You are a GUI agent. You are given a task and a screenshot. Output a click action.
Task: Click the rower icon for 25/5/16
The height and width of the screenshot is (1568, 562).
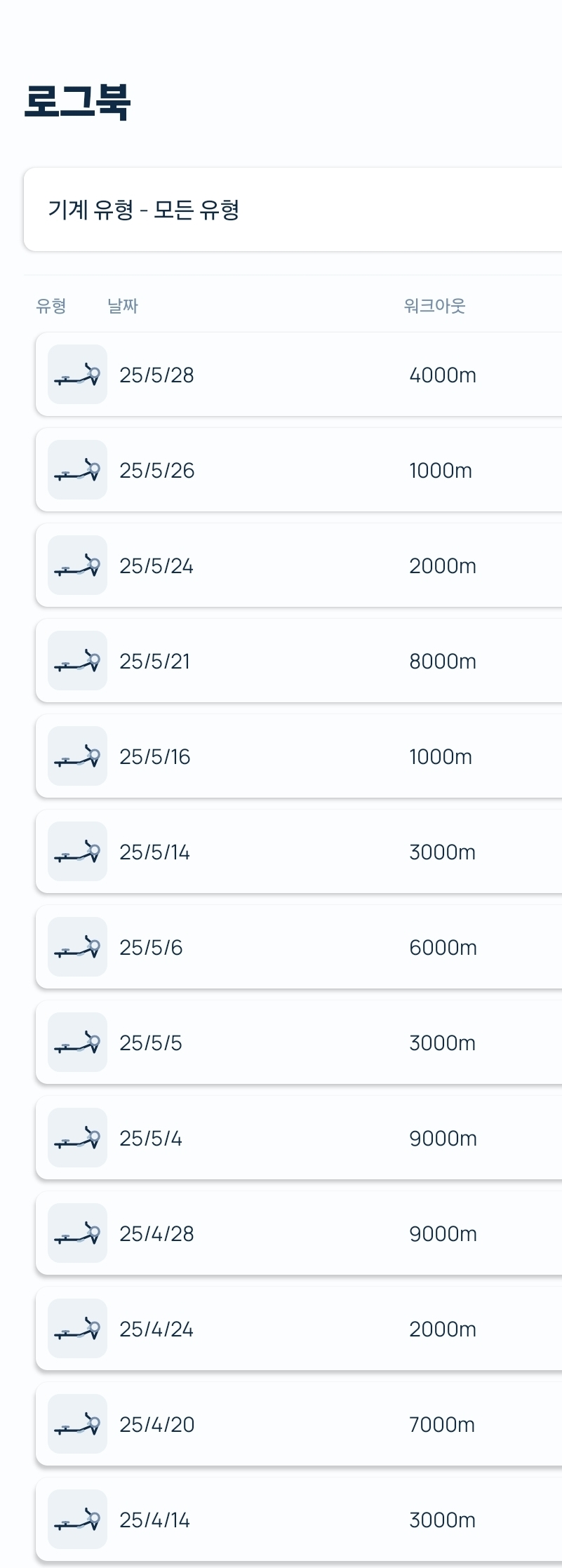[x=77, y=756]
